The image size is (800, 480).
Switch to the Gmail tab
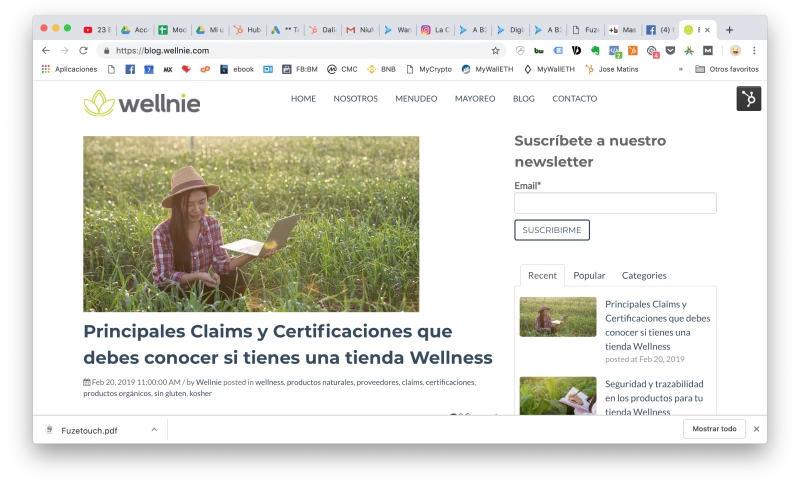360,30
